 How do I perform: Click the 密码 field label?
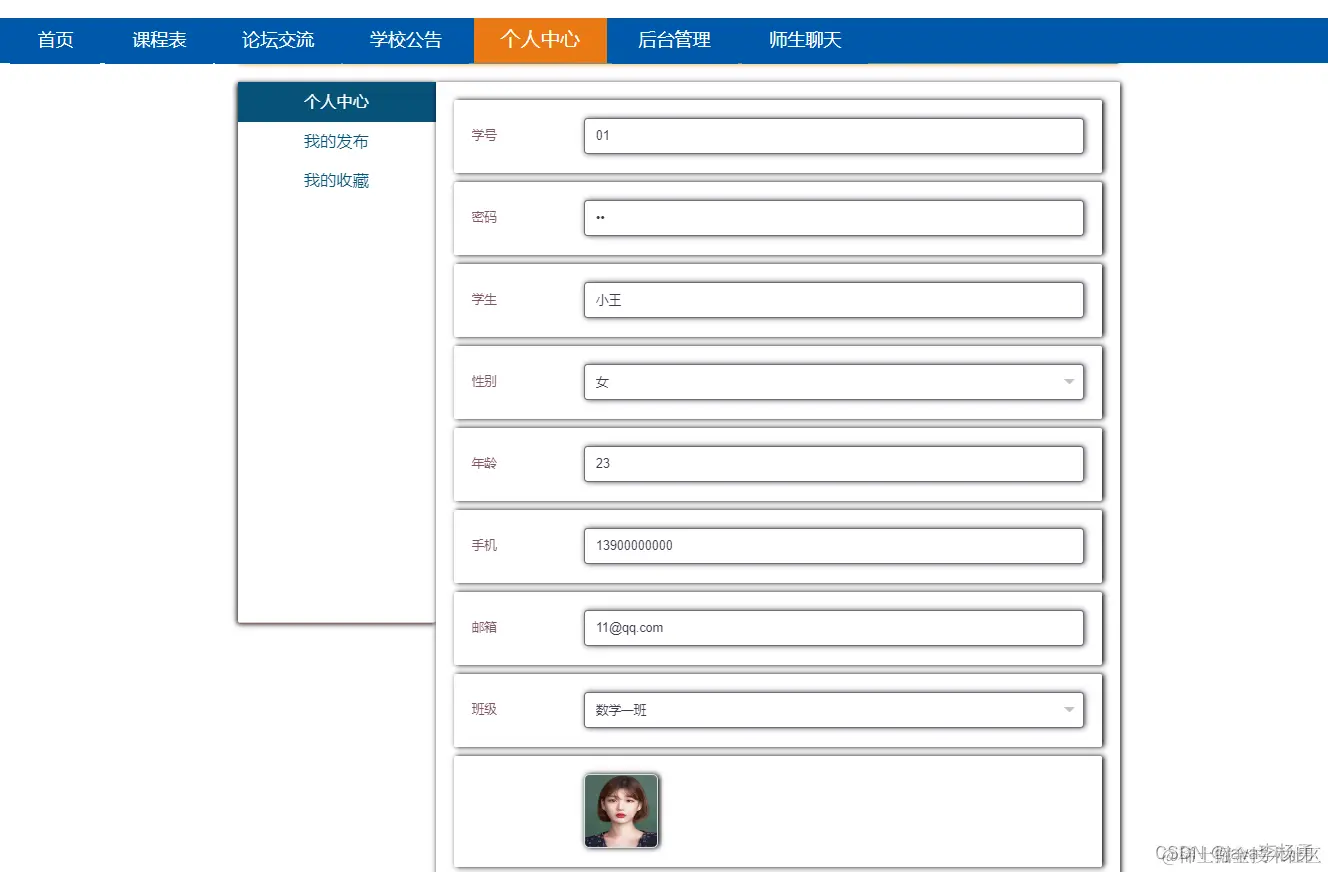tap(484, 217)
